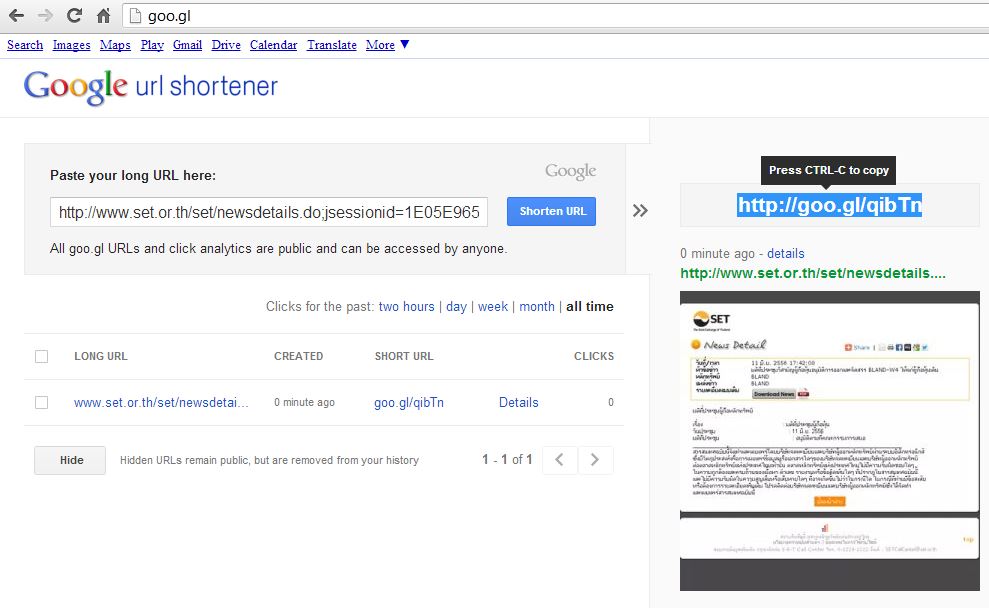Open the Search link in the top bar

coord(25,45)
